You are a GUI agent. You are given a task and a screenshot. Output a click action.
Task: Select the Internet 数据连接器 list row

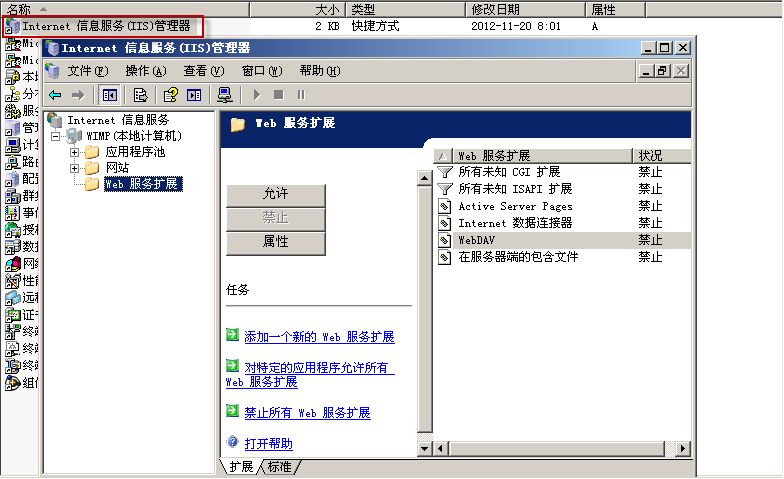(563, 223)
